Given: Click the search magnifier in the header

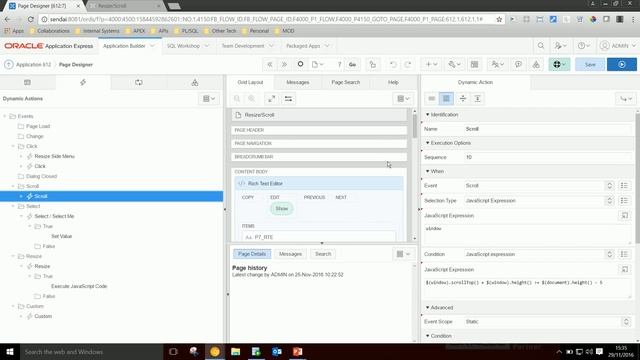Looking at the screenshot, I should (x=541, y=46).
